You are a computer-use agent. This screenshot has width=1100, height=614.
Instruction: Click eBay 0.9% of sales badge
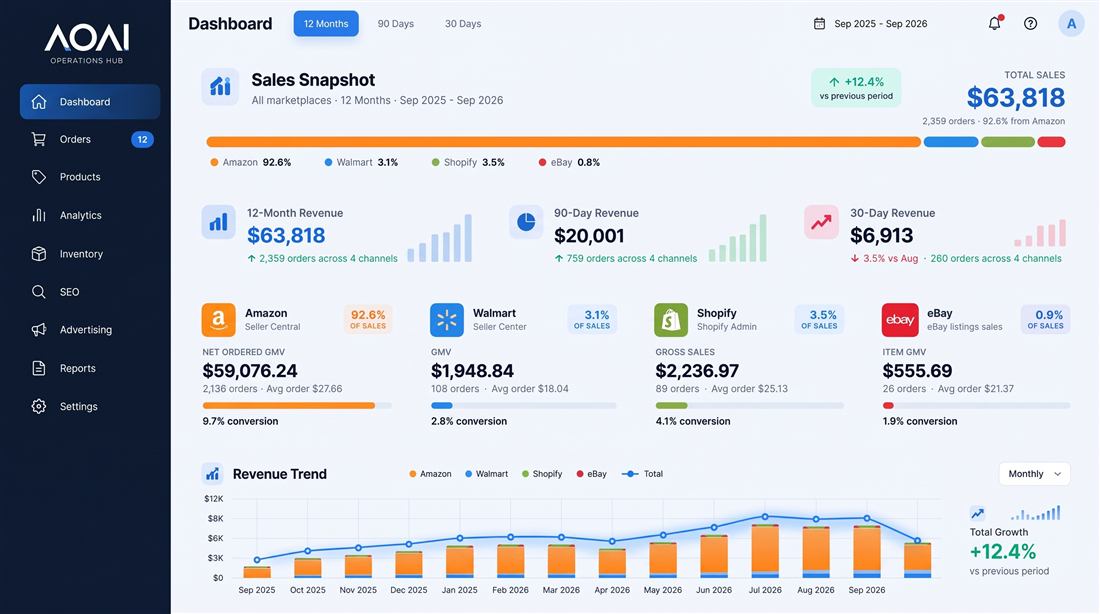coord(1045,319)
